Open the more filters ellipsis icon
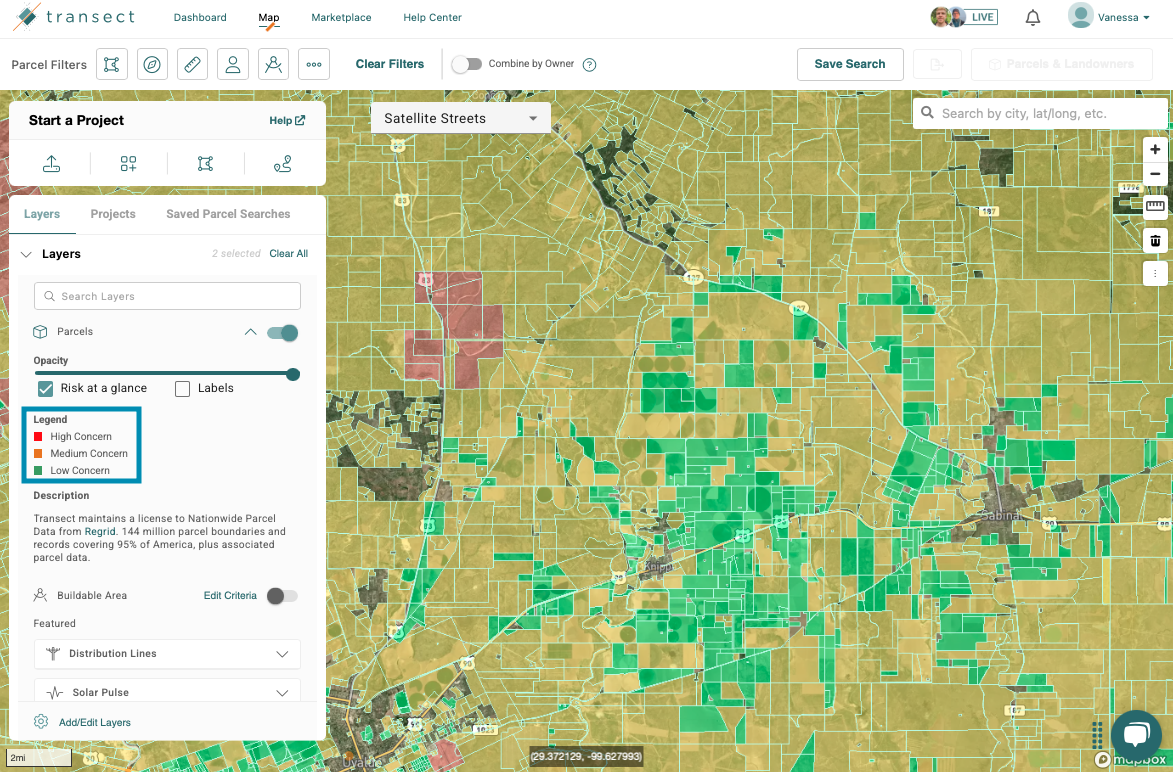1173x772 pixels. click(314, 64)
